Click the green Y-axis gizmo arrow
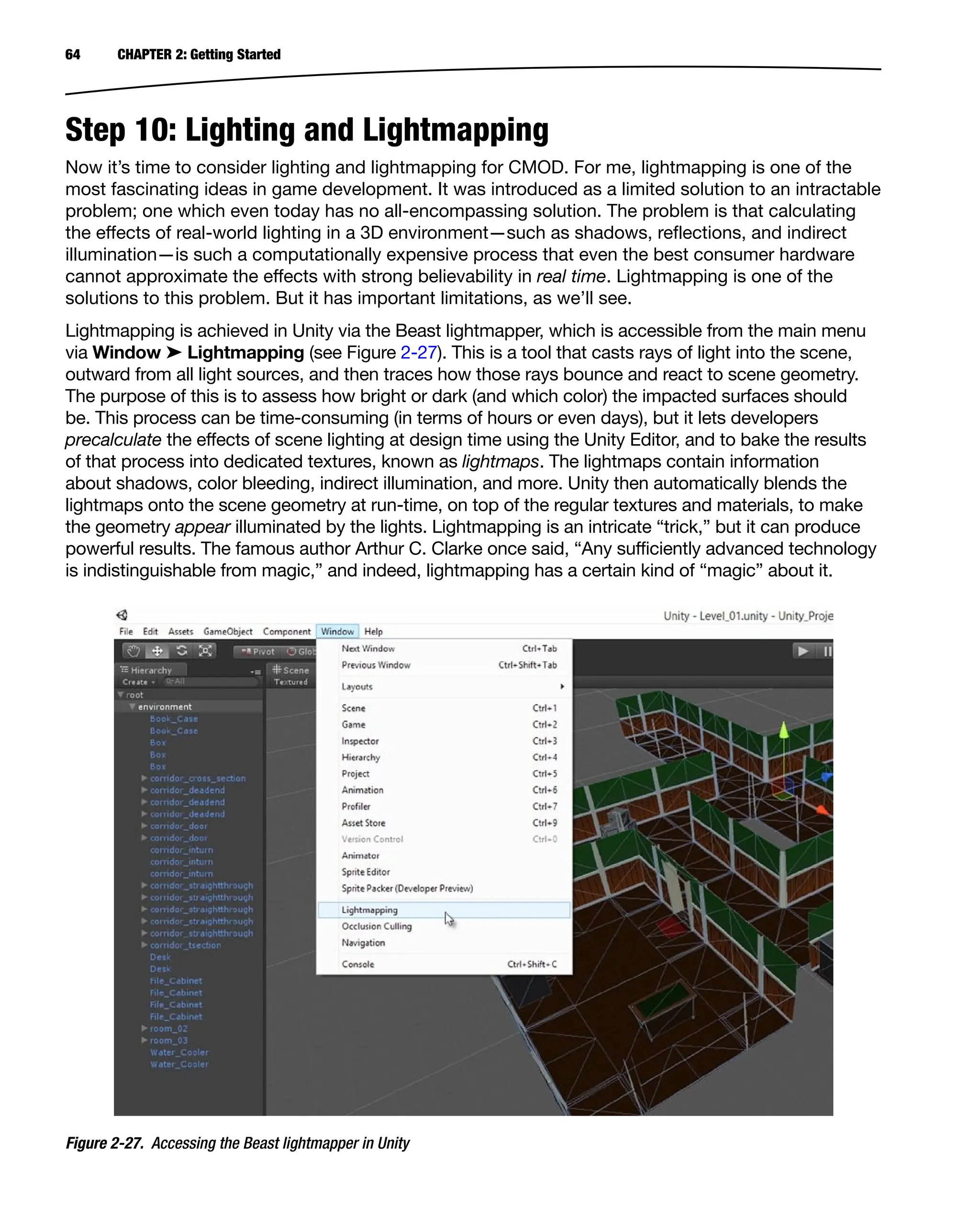980x1209 pixels. pyautogui.click(x=783, y=731)
